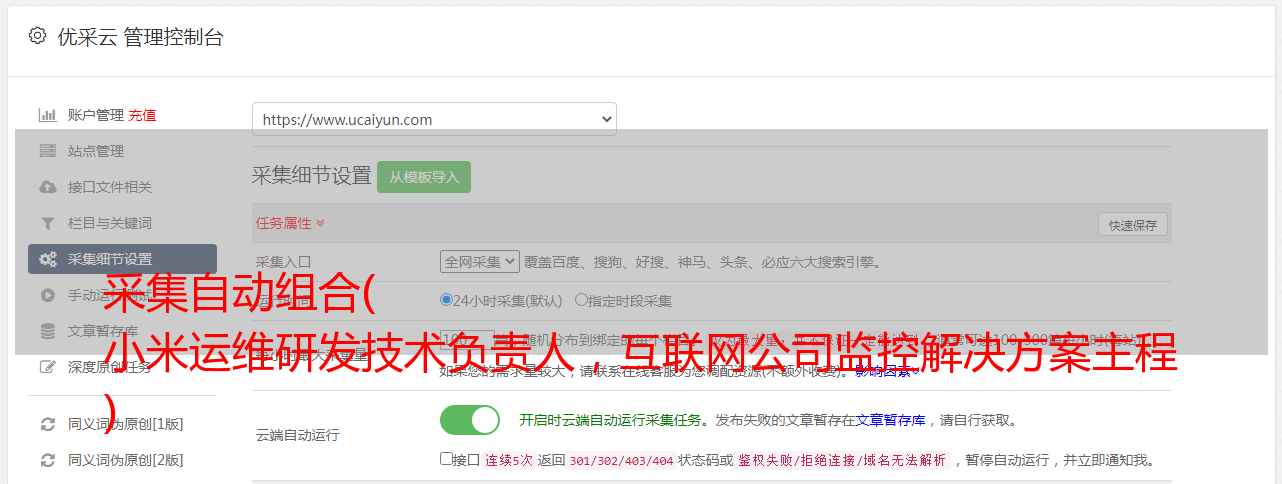Screen dimensions: 1282x484
Task: Click the 采集细节设置 page heading
Action: click(311, 176)
